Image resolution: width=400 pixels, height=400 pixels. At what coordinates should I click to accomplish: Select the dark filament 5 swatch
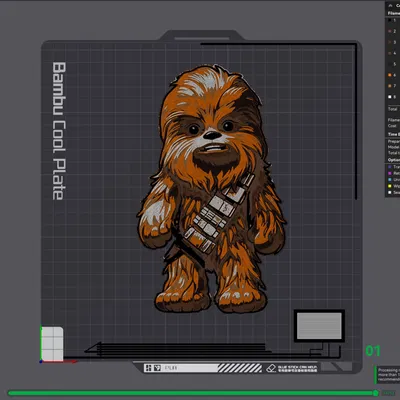(x=389, y=64)
